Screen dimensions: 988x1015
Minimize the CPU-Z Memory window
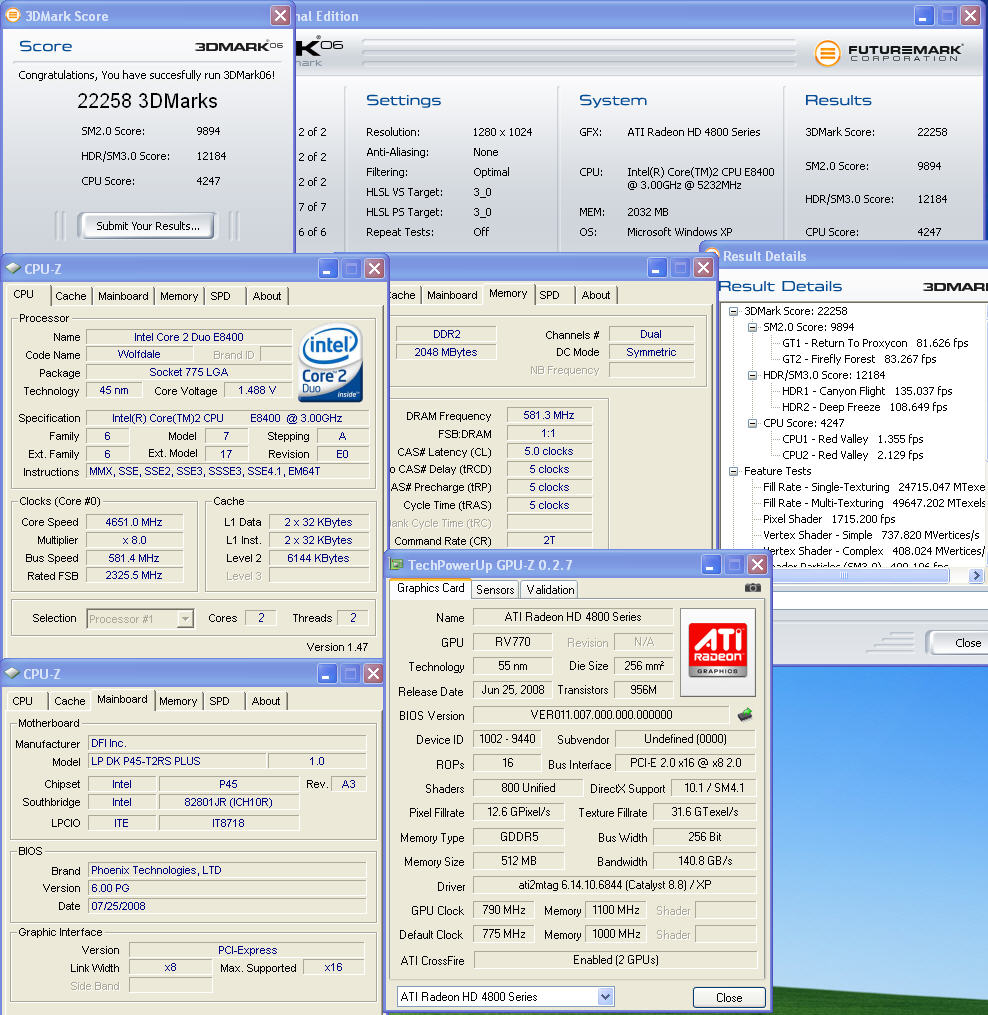[x=657, y=267]
